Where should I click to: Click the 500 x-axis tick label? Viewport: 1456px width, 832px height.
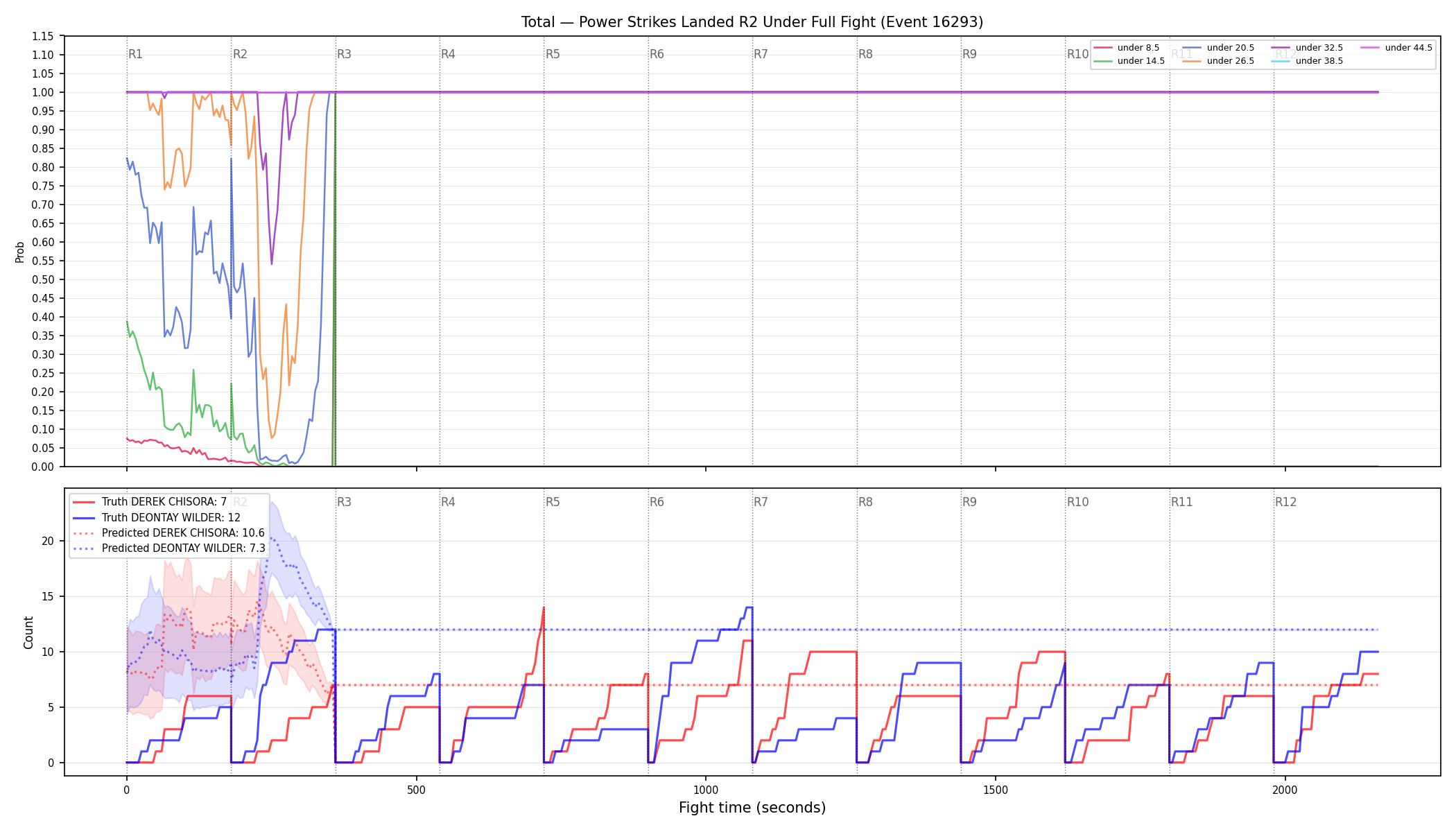click(416, 790)
